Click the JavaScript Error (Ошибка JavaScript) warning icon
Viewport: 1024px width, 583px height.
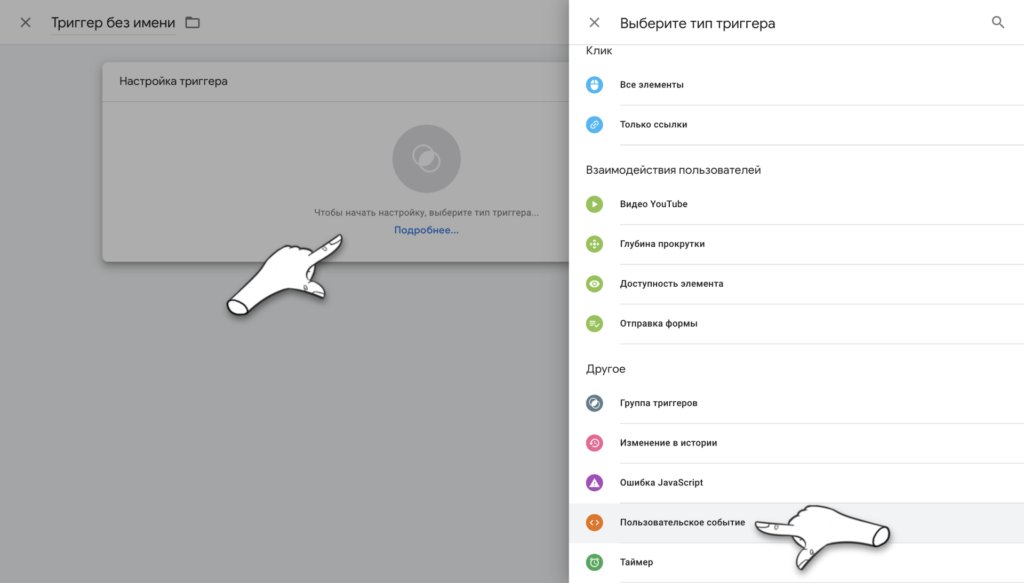[x=594, y=483]
